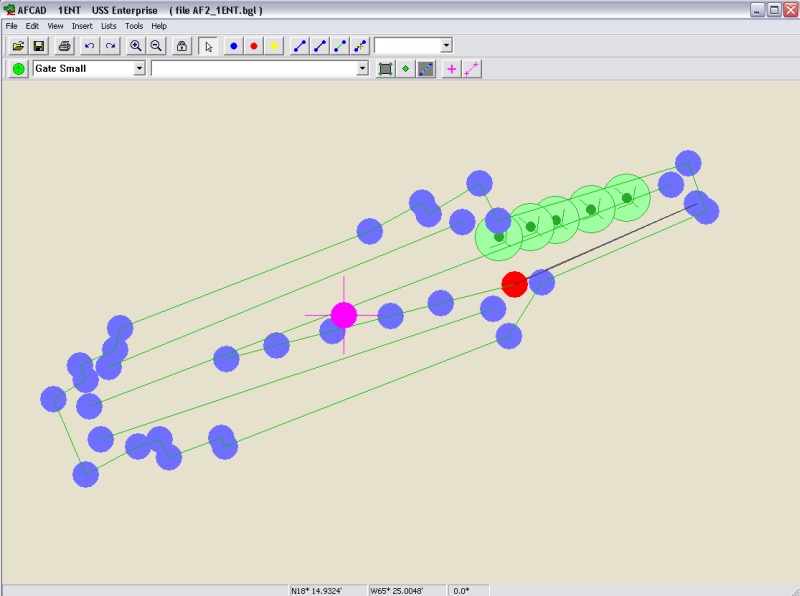This screenshot has width=800, height=596.
Task: Toggle the lock icon in toolbar
Action: 181,46
